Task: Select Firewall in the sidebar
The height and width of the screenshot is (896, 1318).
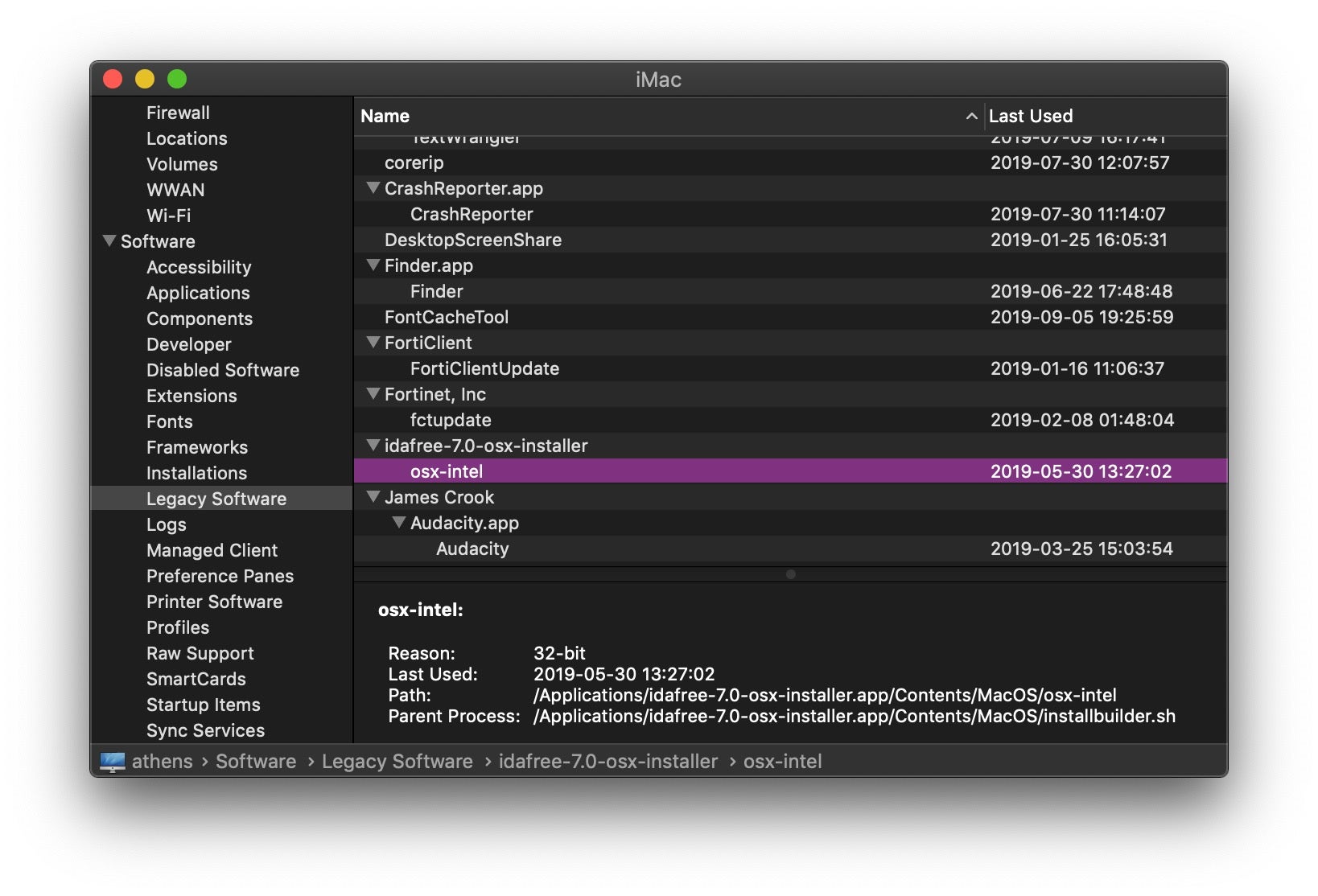Action: tap(178, 113)
